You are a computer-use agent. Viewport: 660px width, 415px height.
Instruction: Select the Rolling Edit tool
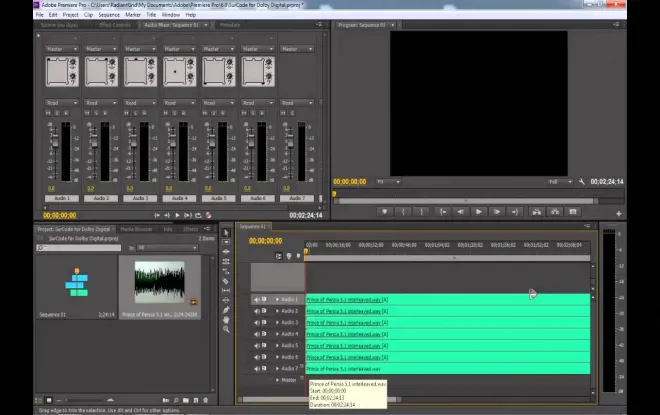click(226, 261)
